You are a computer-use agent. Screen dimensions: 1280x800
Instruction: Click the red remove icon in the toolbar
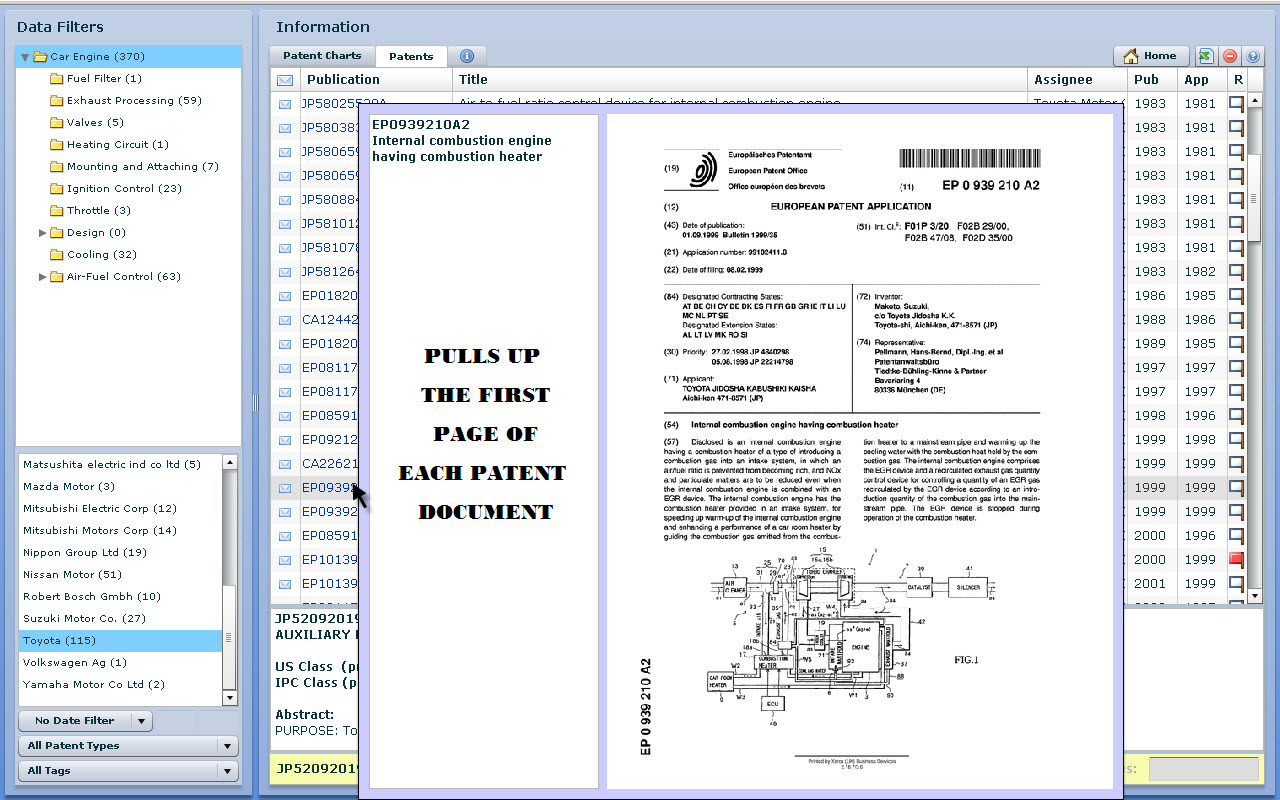(1230, 56)
